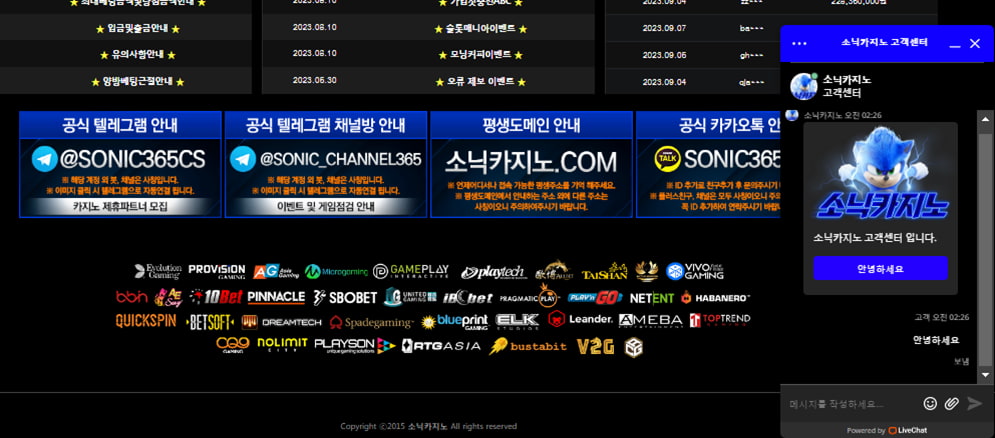995x438 pixels.
Task: Click the paperclip attachment icon
Action: [952, 403]
